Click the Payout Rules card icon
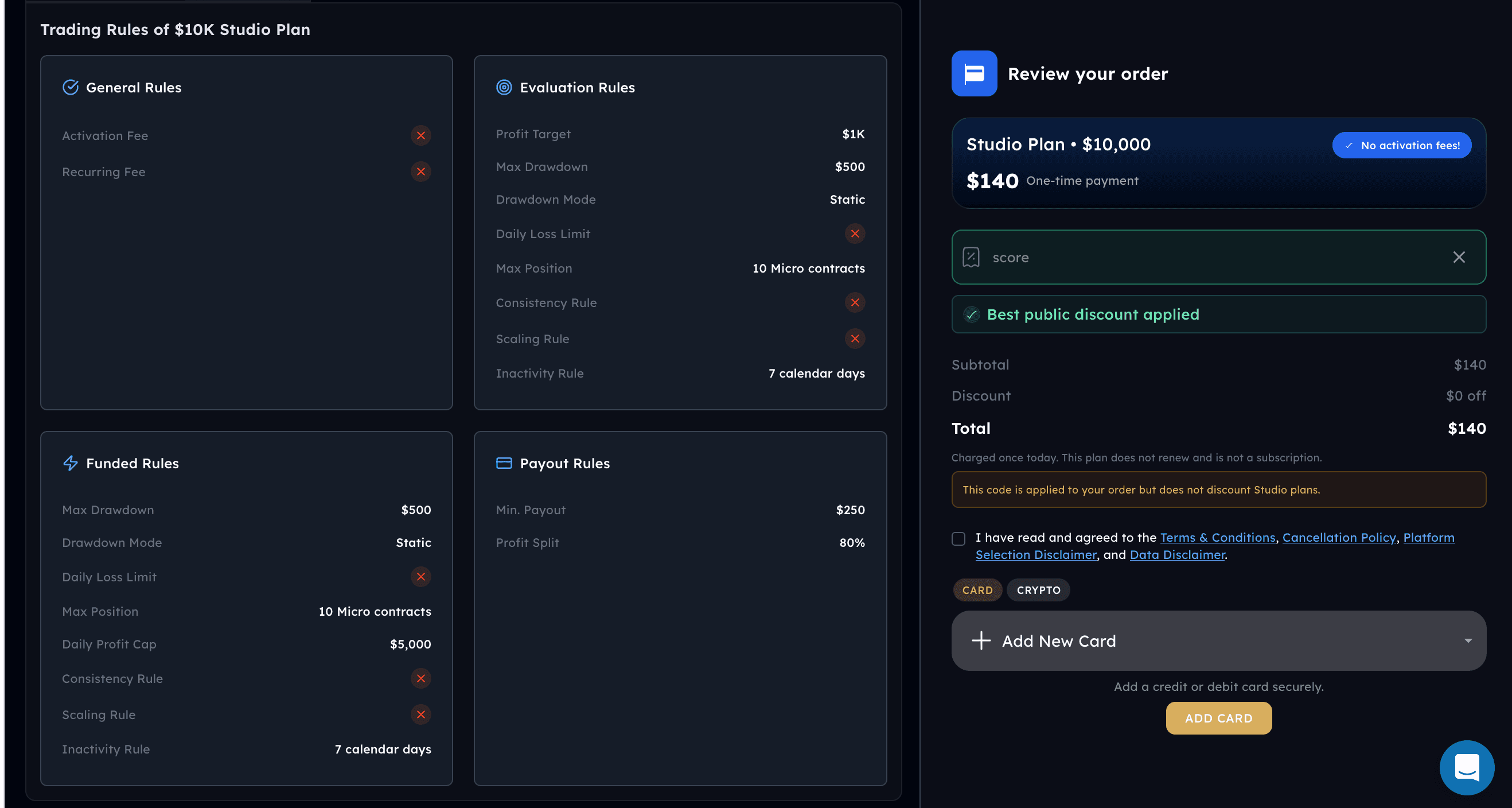 coord(504,463)
